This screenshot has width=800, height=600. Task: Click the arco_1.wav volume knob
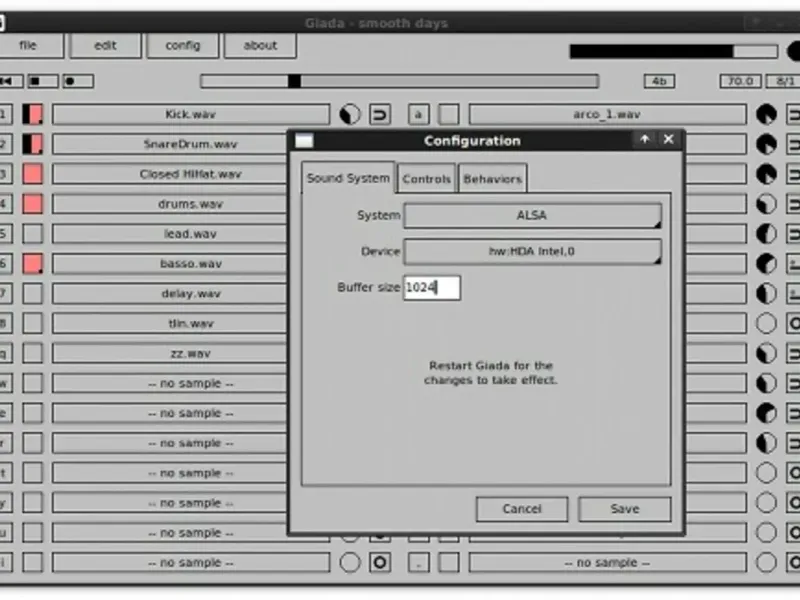point(766,114)
